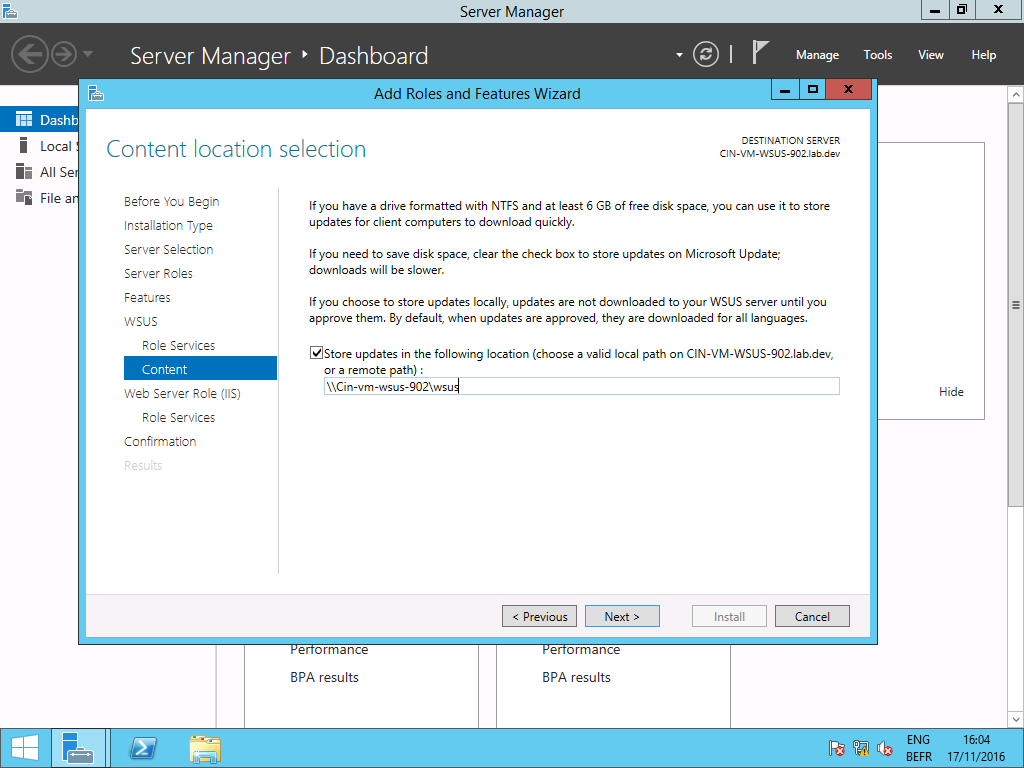Screen dimensions: 1024x768
Task: Open the View menu
Action: (930, 55)
